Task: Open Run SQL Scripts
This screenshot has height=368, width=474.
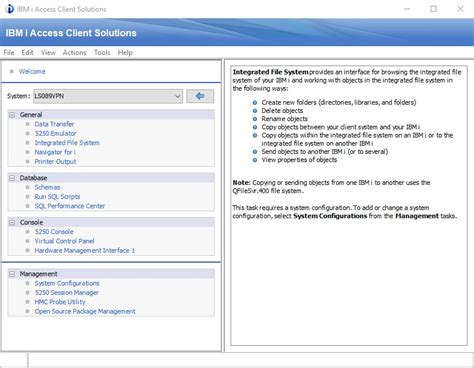Action: click(x=57, y=197)
